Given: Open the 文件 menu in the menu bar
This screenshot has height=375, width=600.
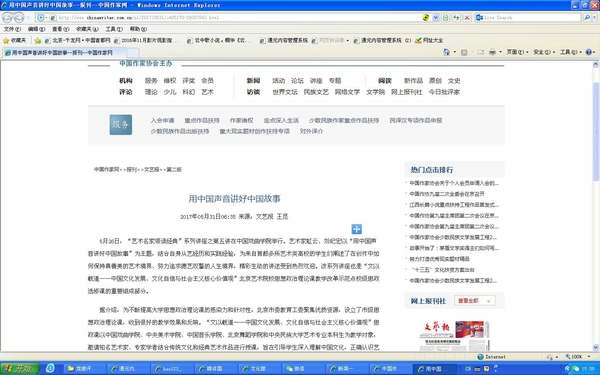Looking at the screenshot, I should tap(12, 29).
